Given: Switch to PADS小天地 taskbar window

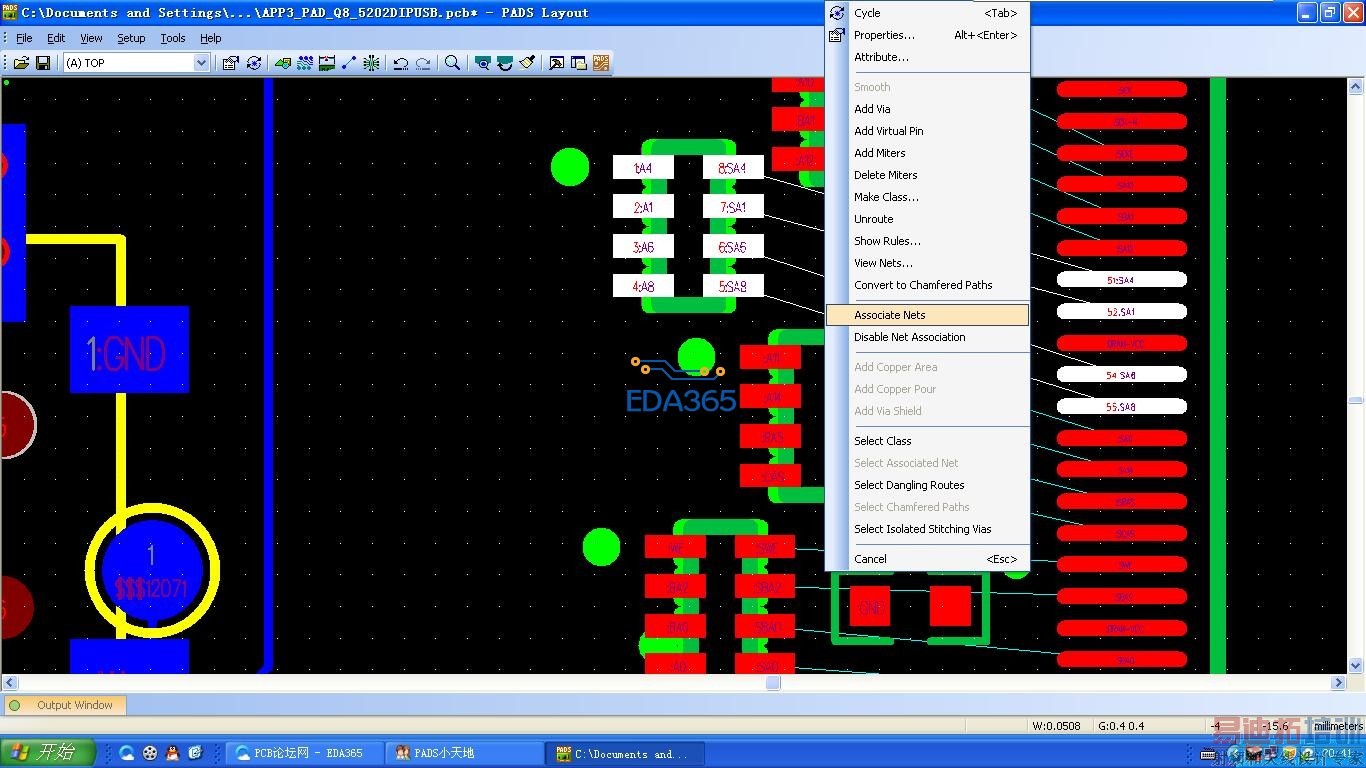Looking at the screenshot, I should [x=464, y=753].
